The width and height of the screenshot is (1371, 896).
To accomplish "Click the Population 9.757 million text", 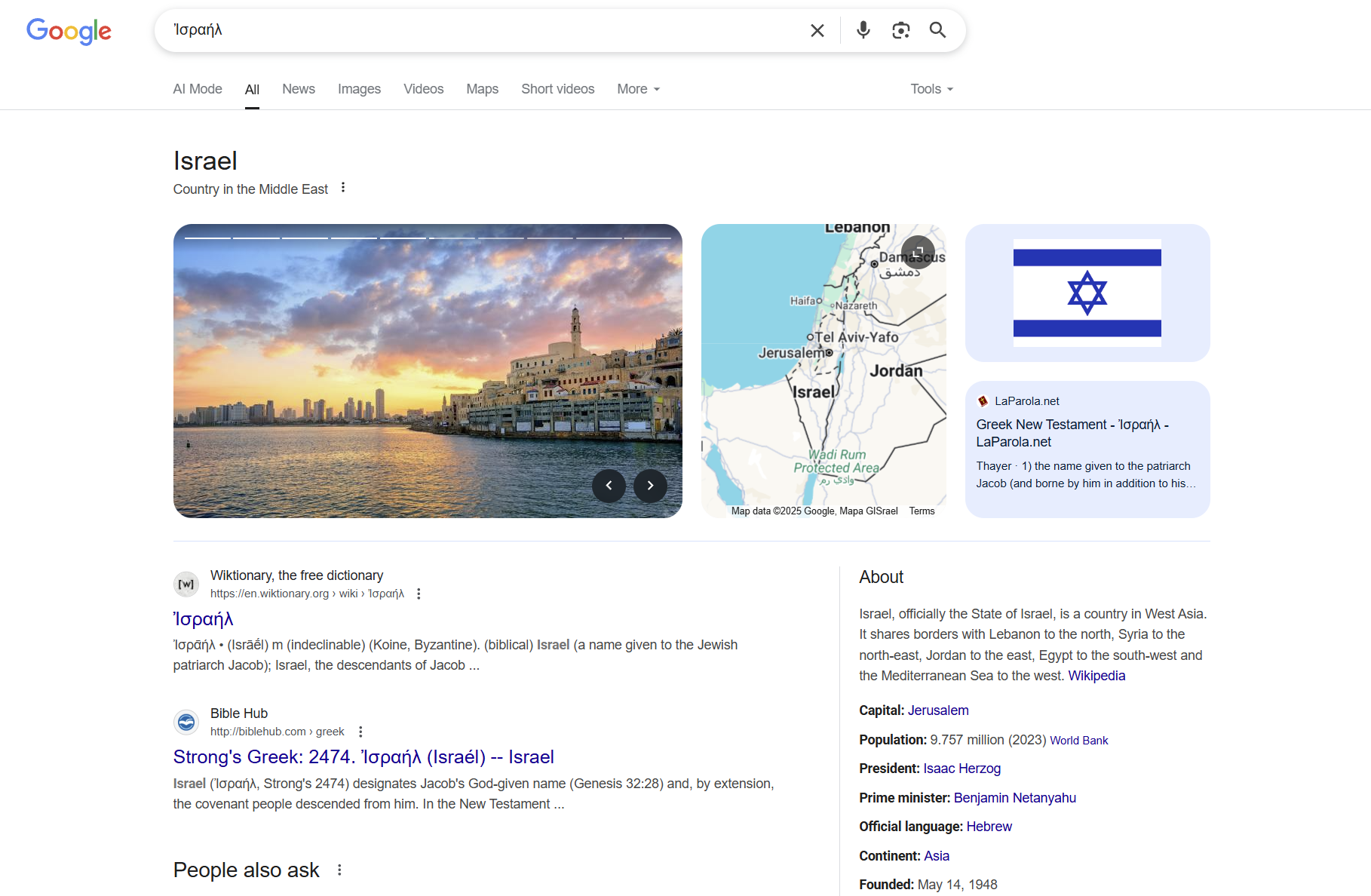I will click(x=952, y=740).
